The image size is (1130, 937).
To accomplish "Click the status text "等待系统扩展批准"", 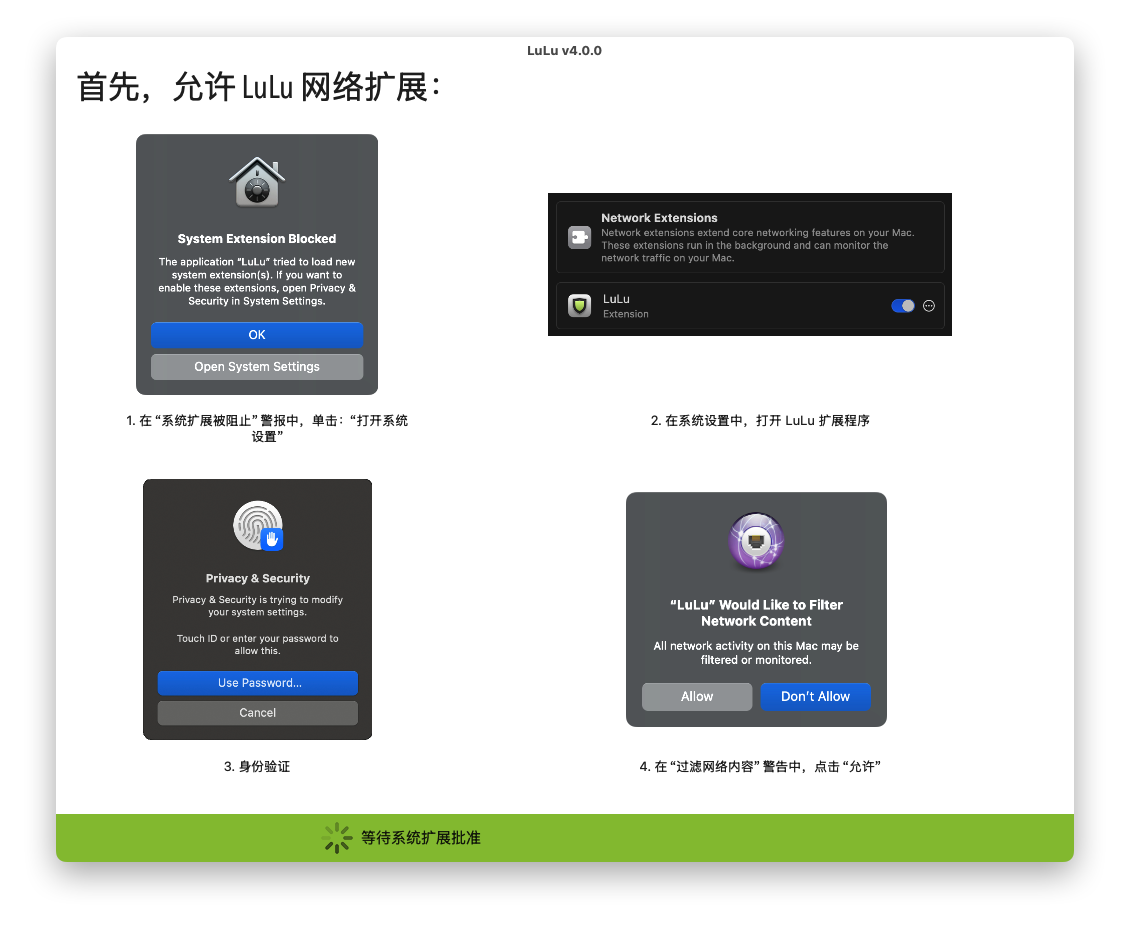I will pyautogui.click(x=421, y=838).
